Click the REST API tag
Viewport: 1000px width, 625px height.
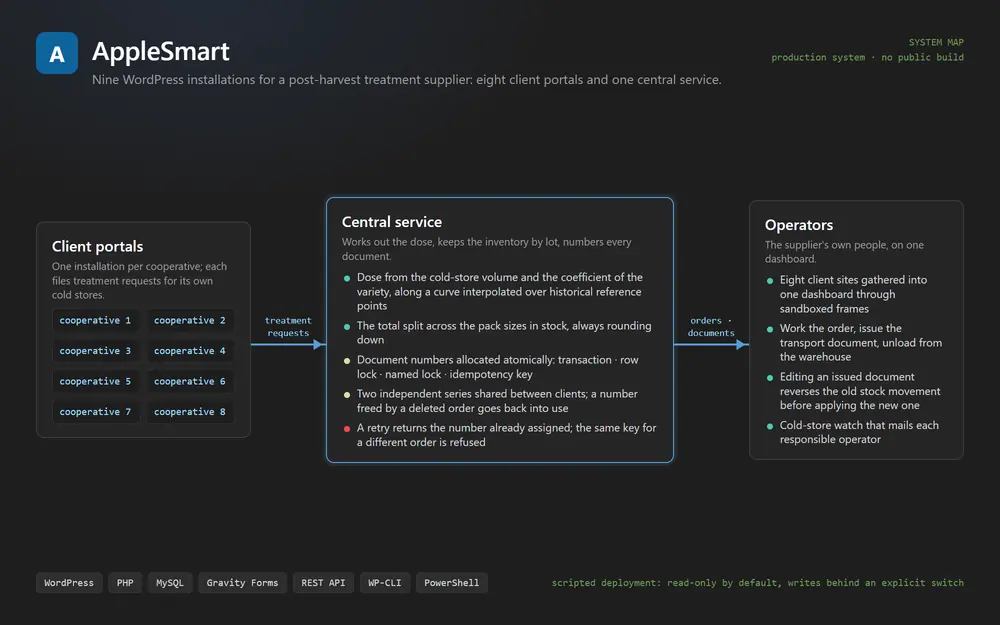coord(323,583)
